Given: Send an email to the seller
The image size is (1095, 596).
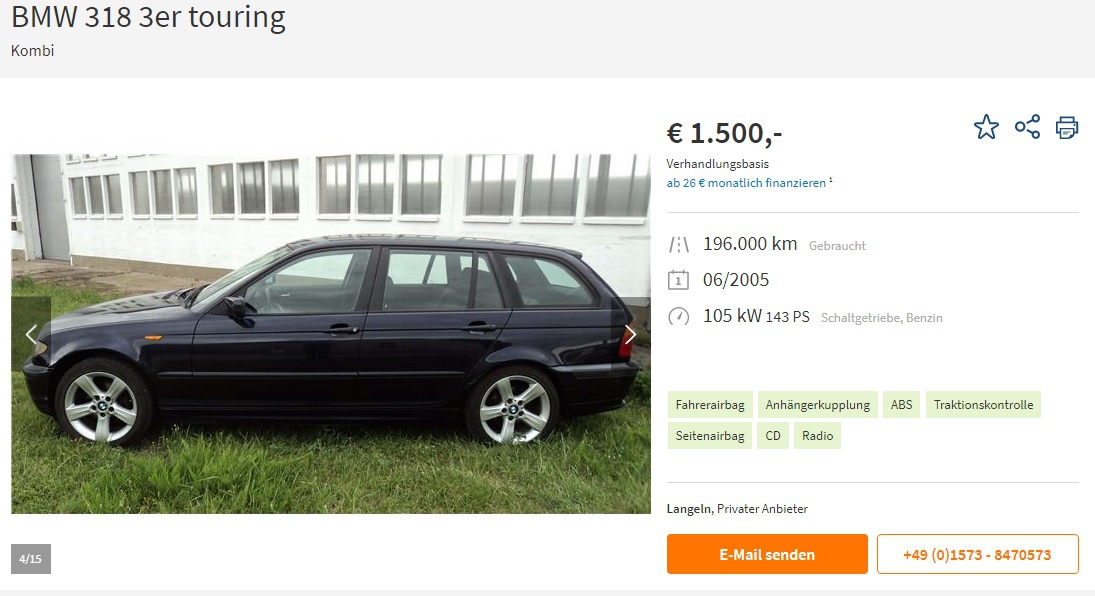Looking at the screenshot, I should [767, 554].
